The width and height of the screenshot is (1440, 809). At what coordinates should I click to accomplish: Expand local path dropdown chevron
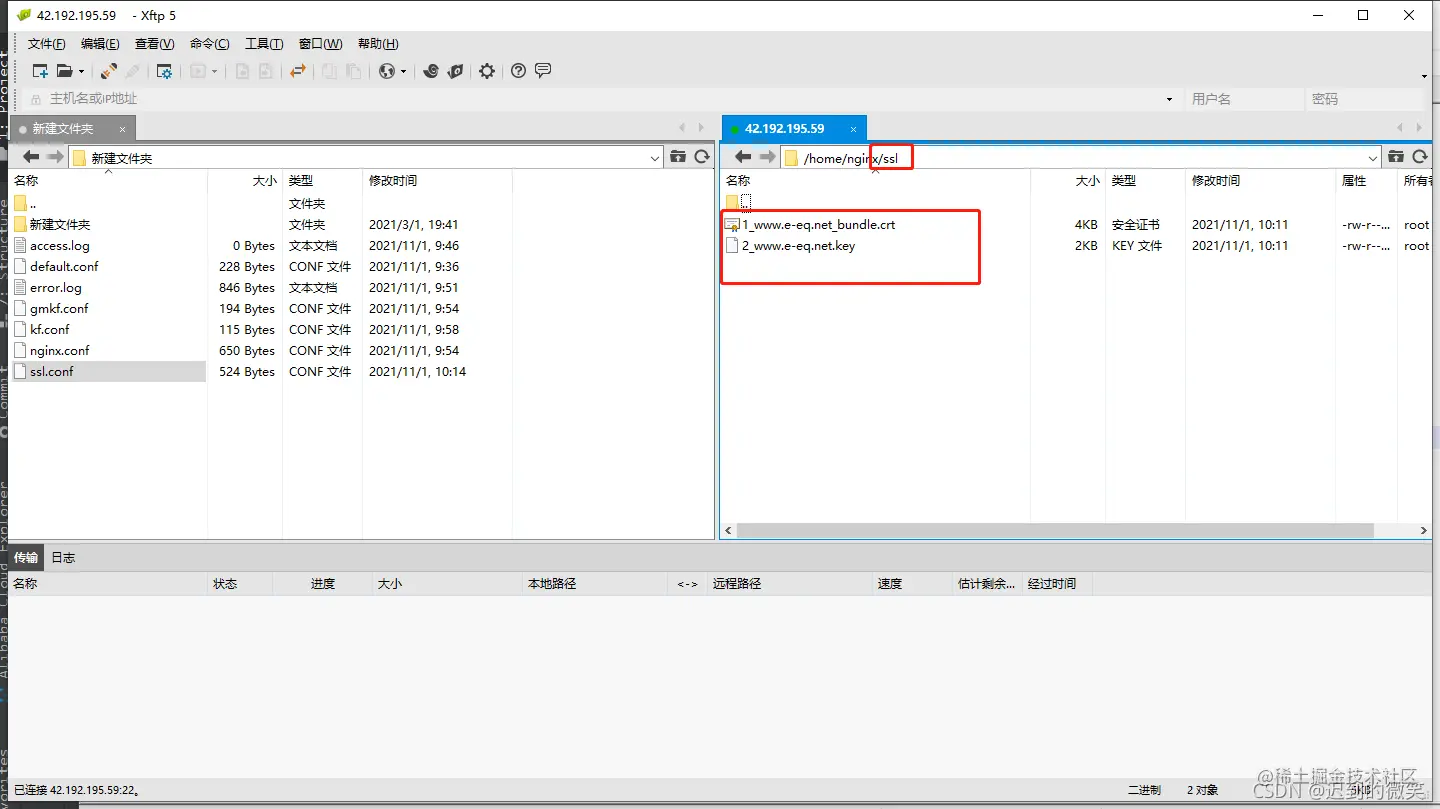(655, 158)
